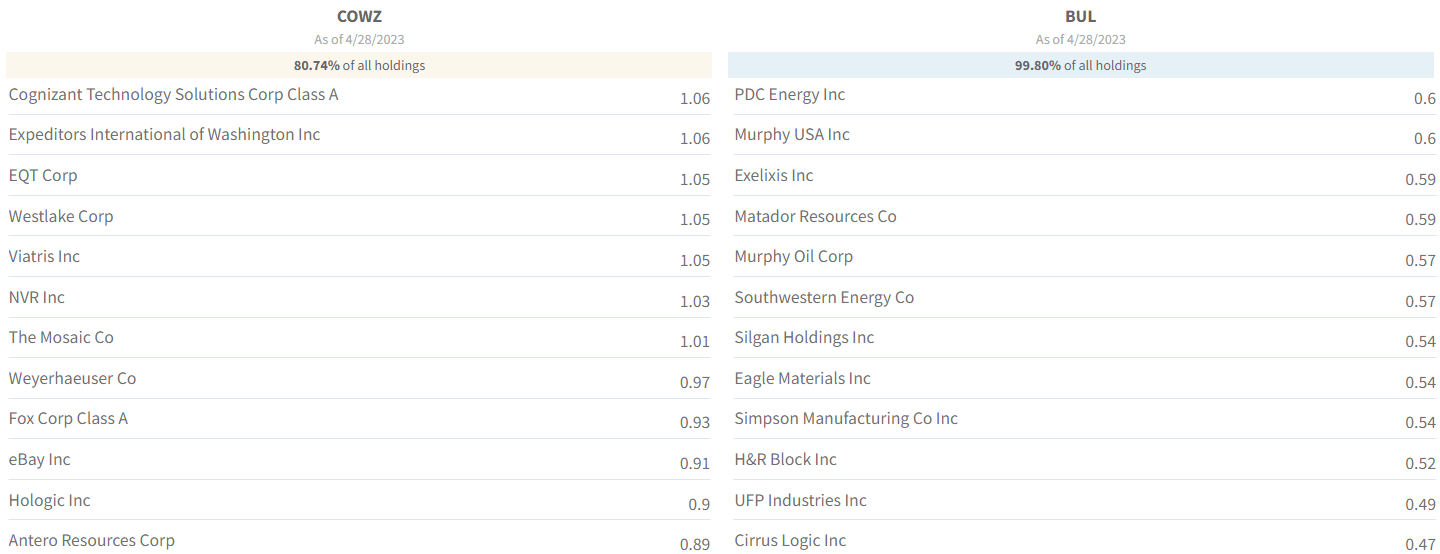Click the Viatris Inc row
This screenshot has height=554, width=1440.
(359, 257)
